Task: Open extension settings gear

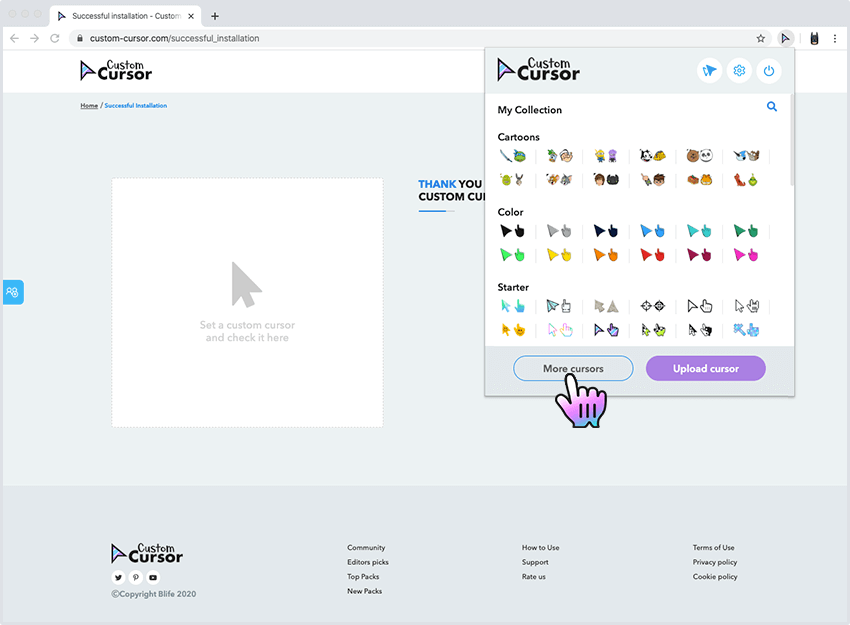Action: 739,70
